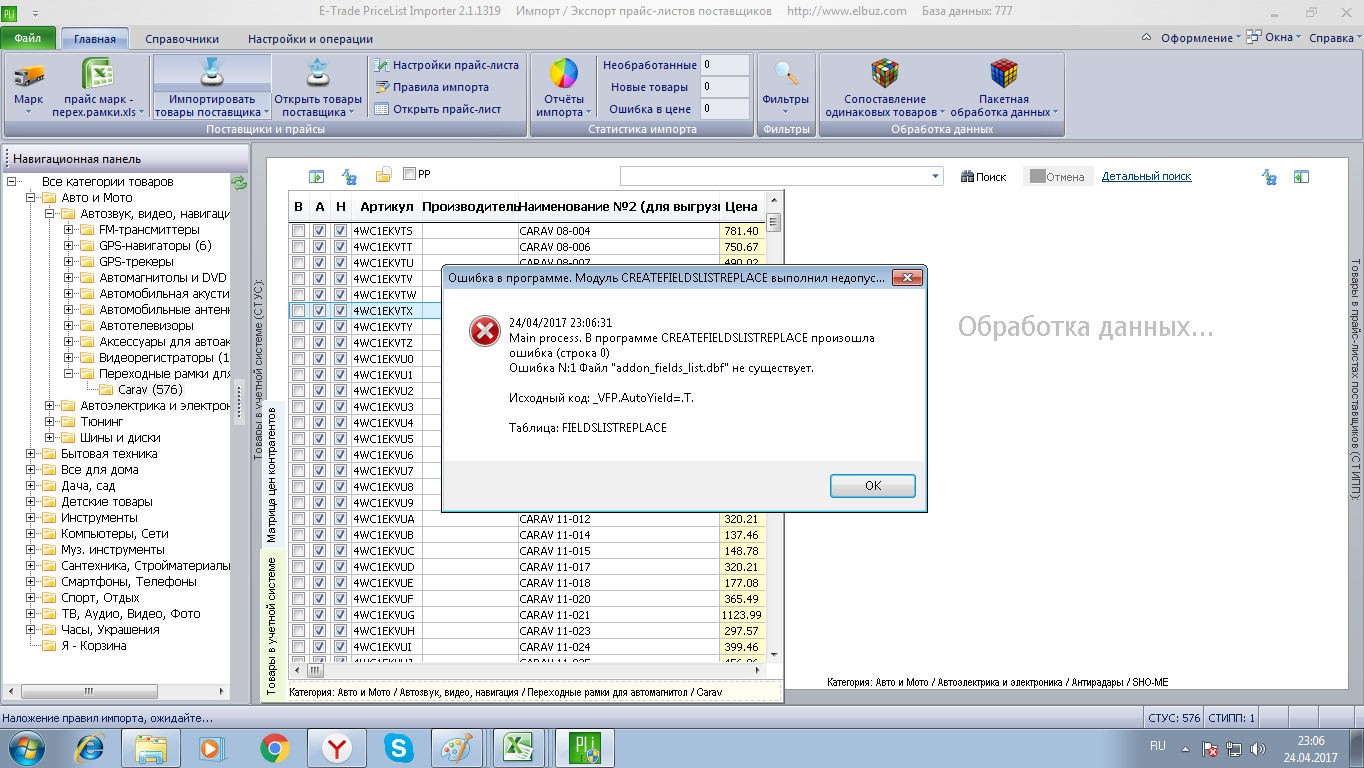
Task: Collapse the Авто и Мото category
Action: coord(32,198)
